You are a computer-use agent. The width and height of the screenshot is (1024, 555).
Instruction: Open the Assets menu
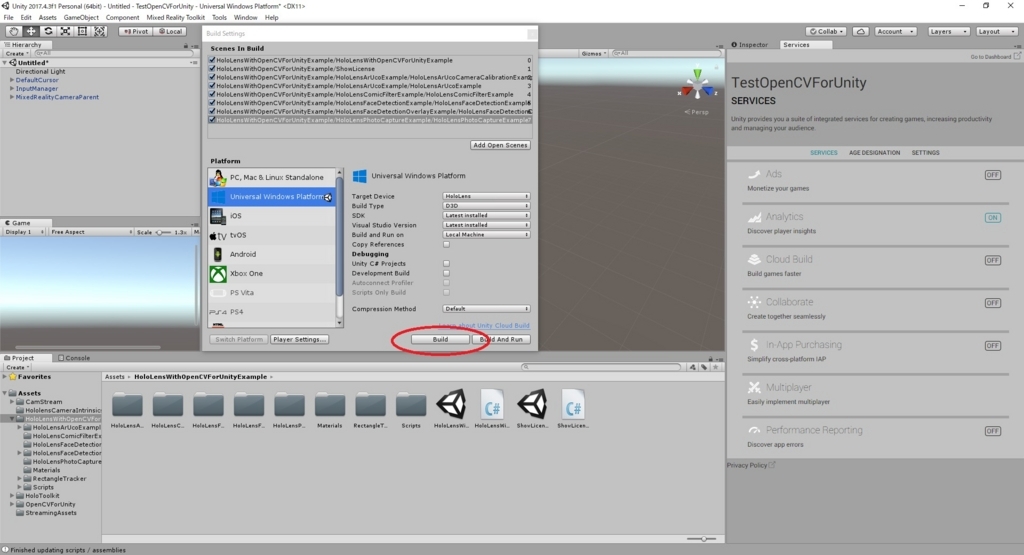[48, 18]
